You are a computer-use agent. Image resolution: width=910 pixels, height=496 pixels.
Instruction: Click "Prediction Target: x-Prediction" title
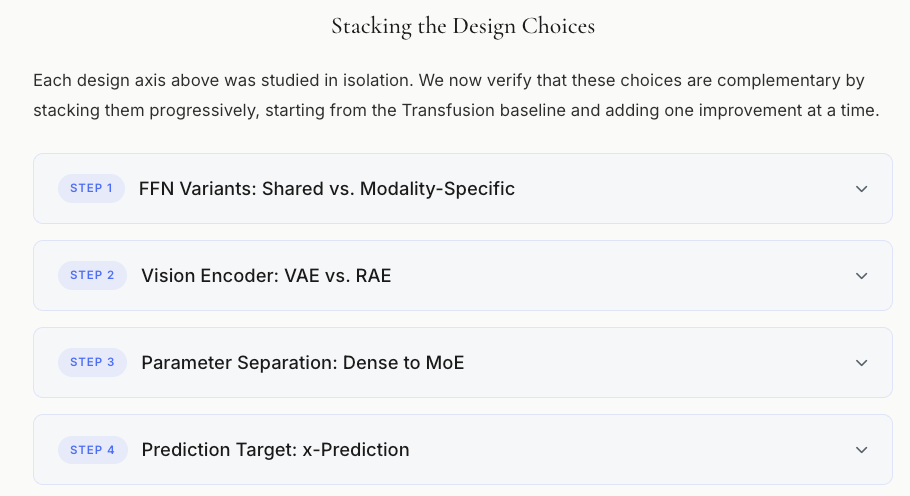click(x=275, y=449)
